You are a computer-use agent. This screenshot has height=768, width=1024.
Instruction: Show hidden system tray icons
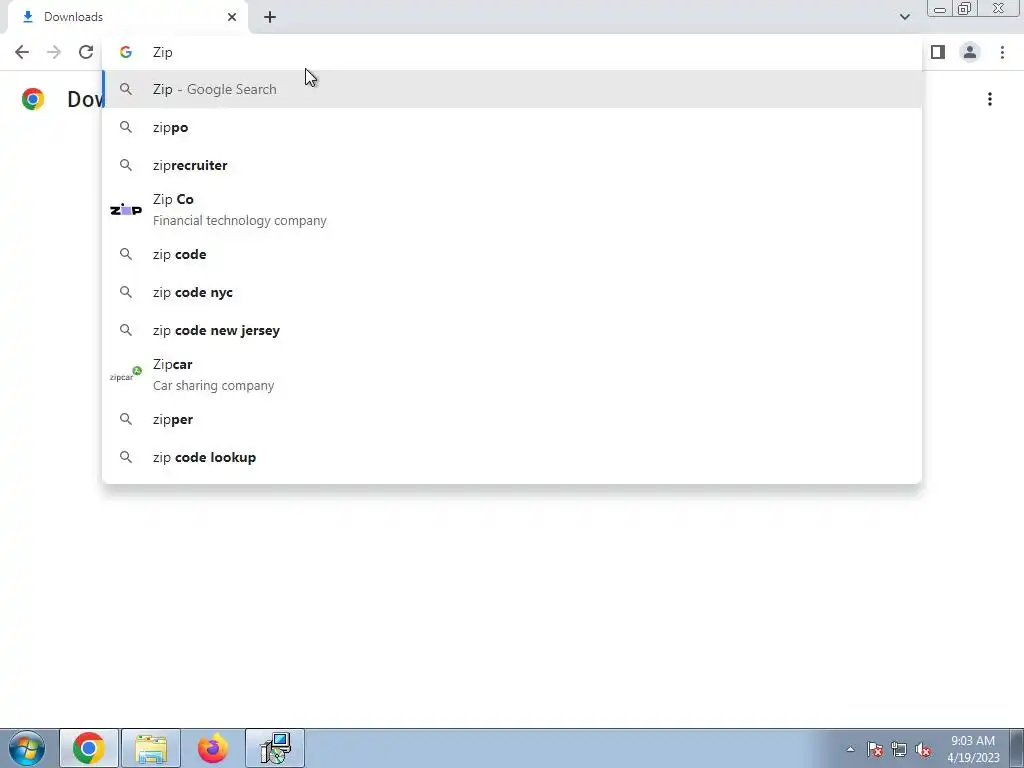pos(850,749)
